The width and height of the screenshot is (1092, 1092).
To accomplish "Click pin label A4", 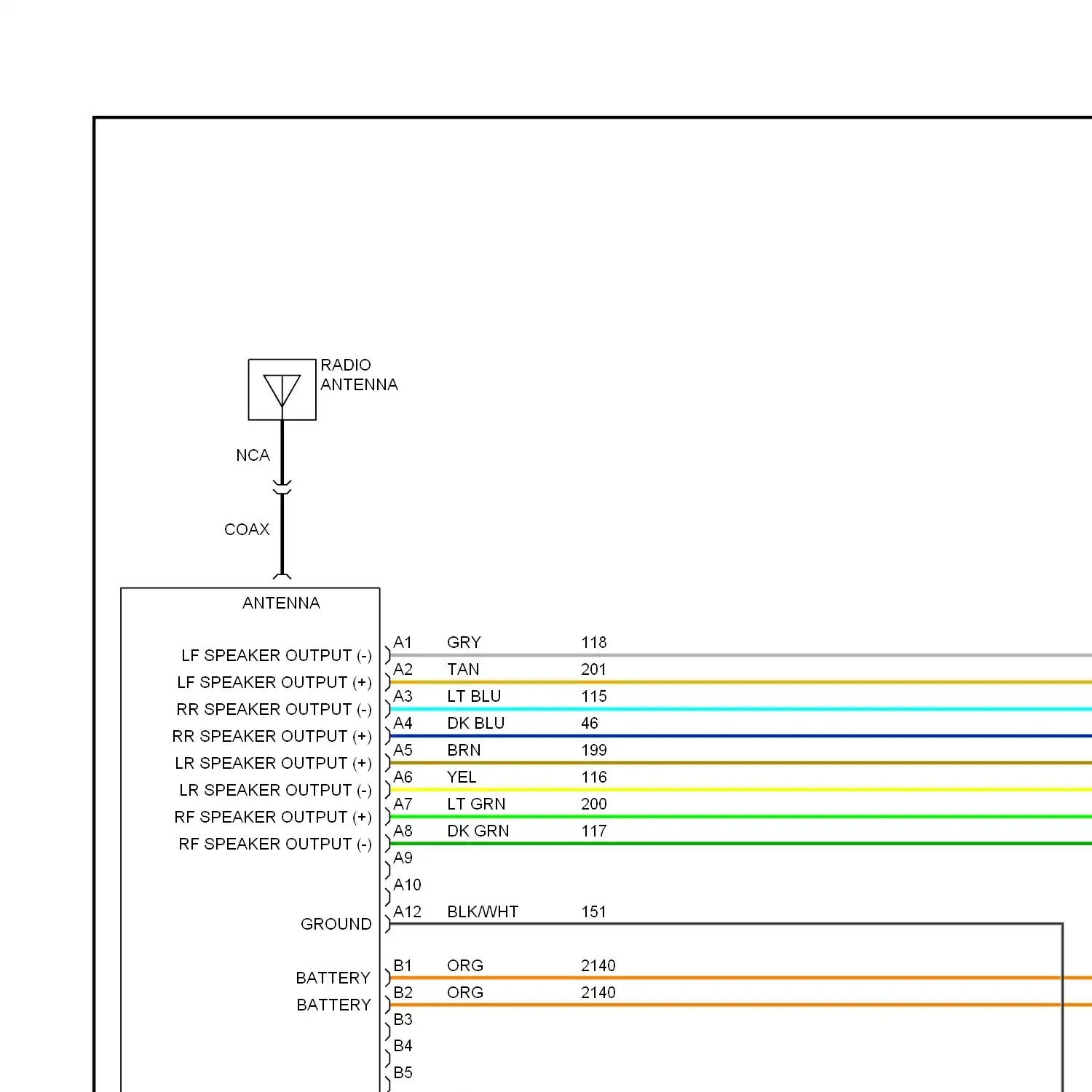I will (x=403, y=724).
